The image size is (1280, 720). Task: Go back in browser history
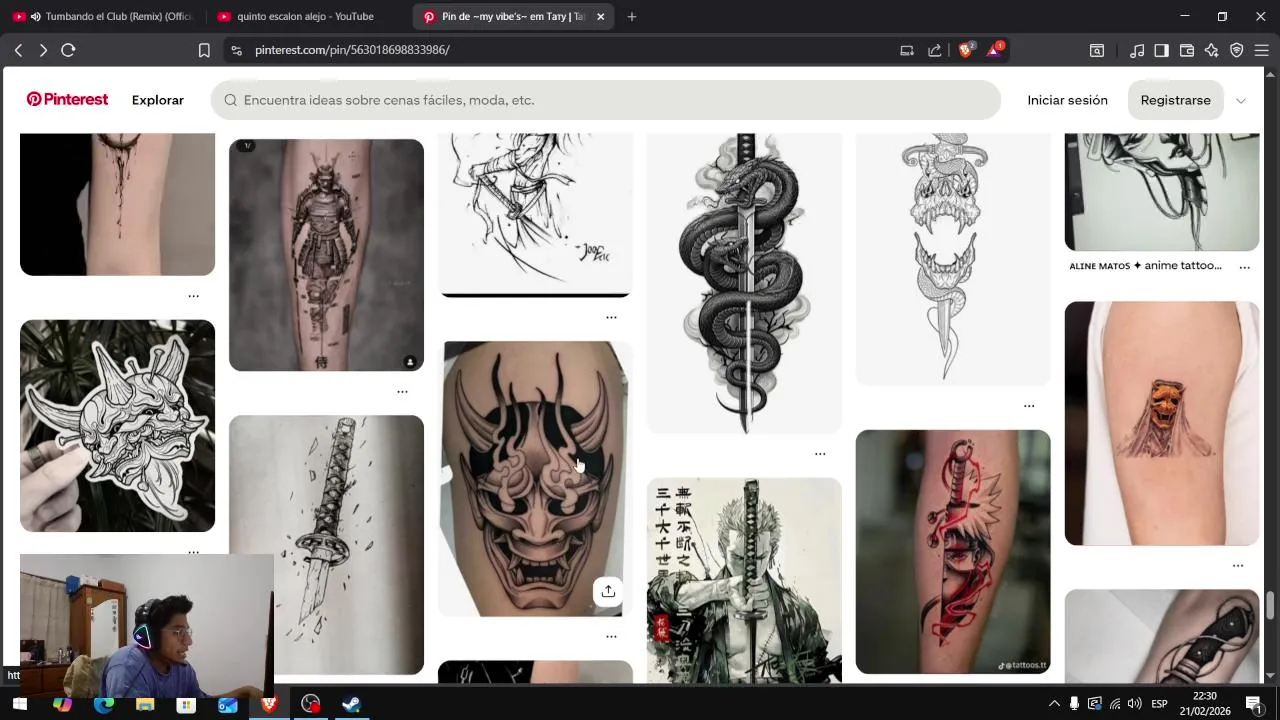click(x=18, y=50)
